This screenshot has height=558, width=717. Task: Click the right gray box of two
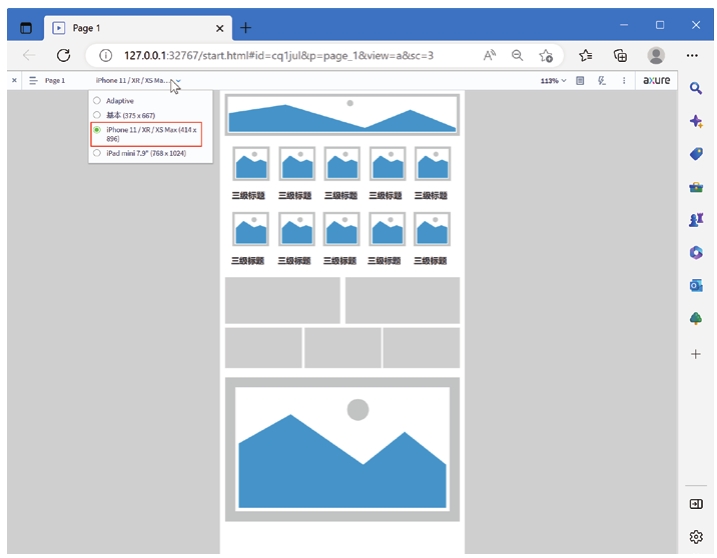402,300
